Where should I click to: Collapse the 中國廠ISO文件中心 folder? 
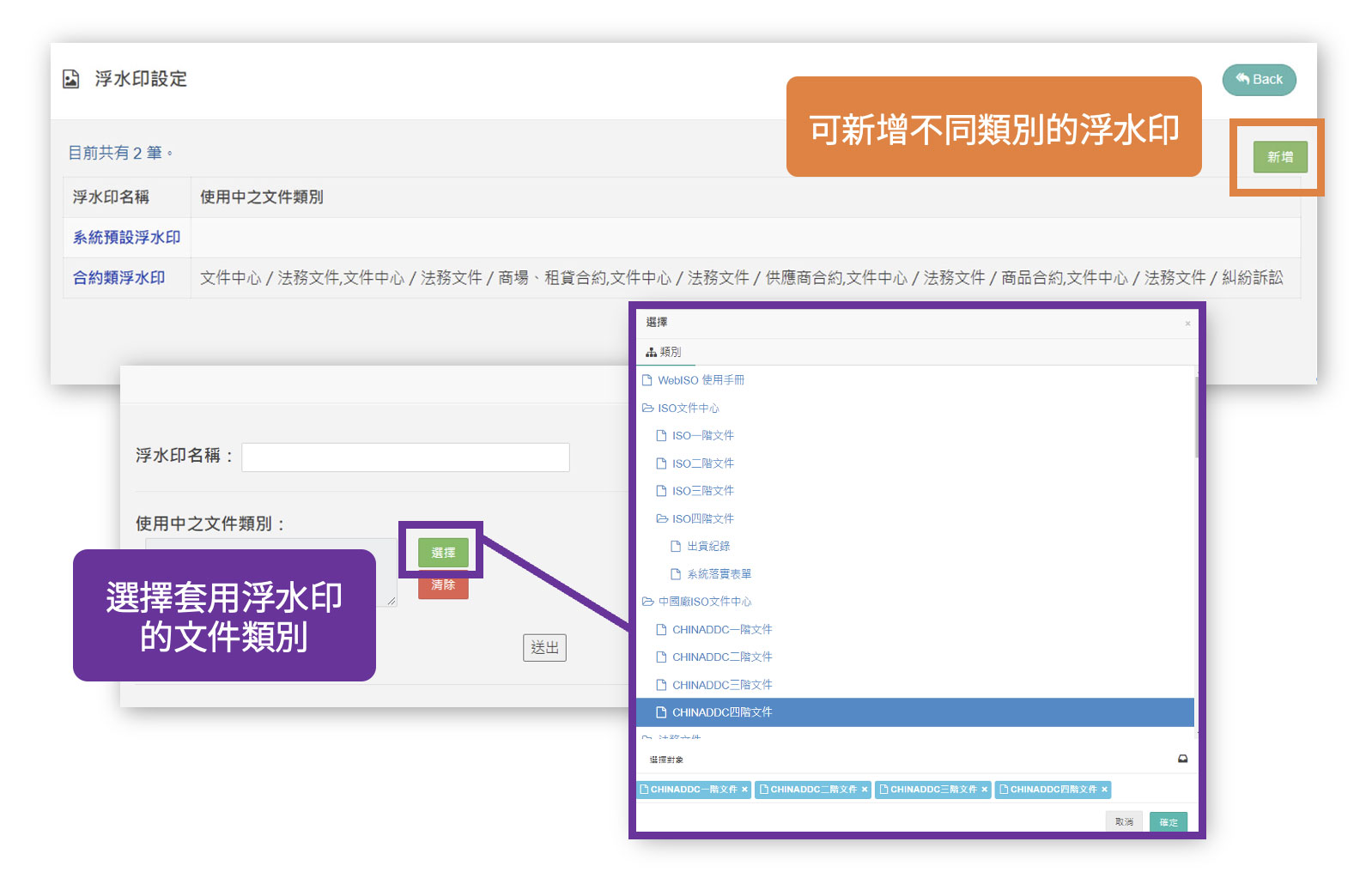click(647, 602)
